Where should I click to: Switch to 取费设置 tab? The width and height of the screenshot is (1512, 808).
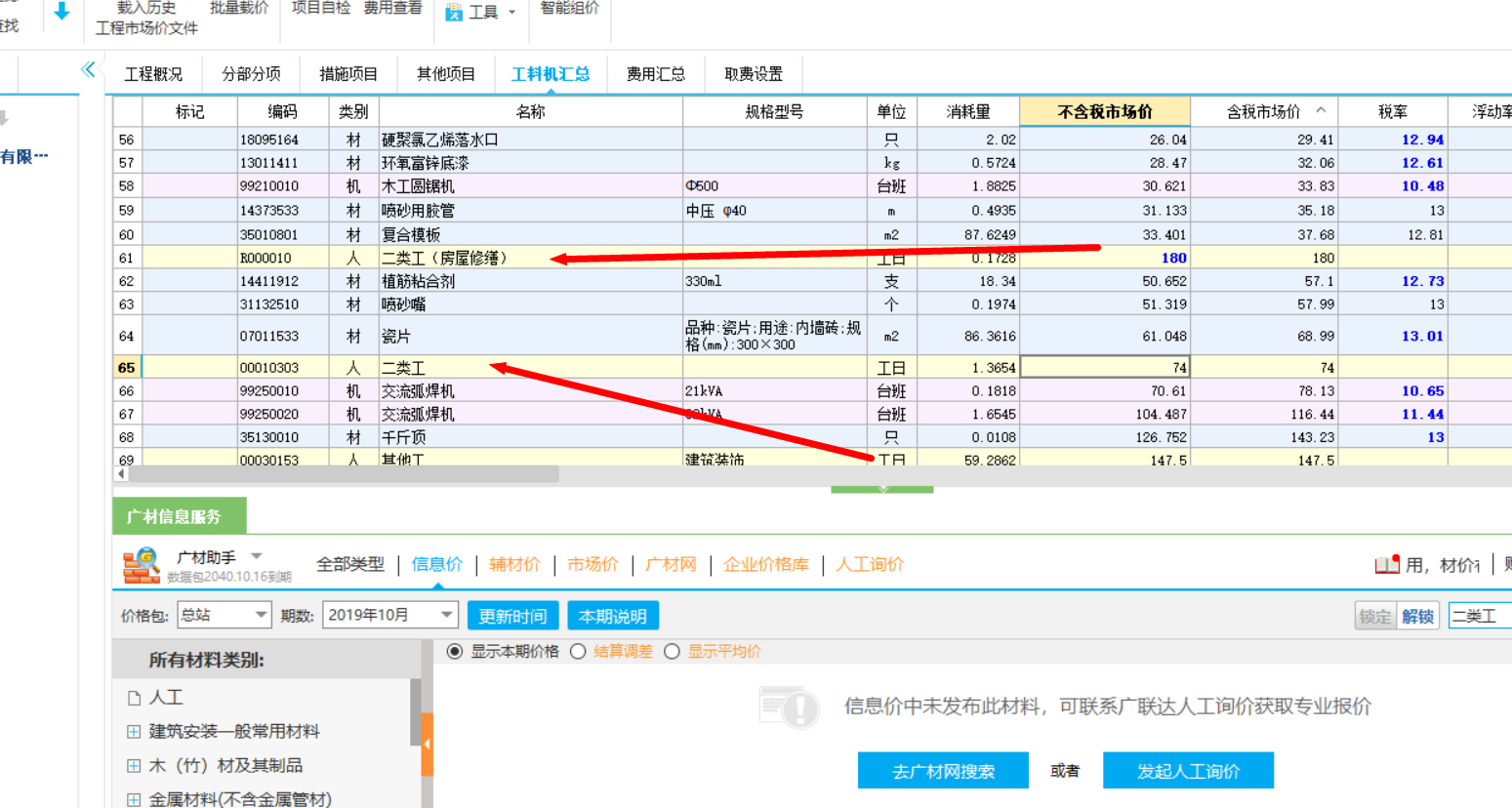tap(754, 74)
